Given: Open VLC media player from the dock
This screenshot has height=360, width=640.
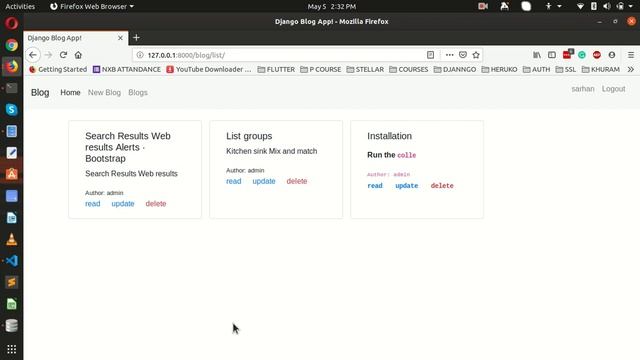Looking at the screenshot, I should (11, 239).
